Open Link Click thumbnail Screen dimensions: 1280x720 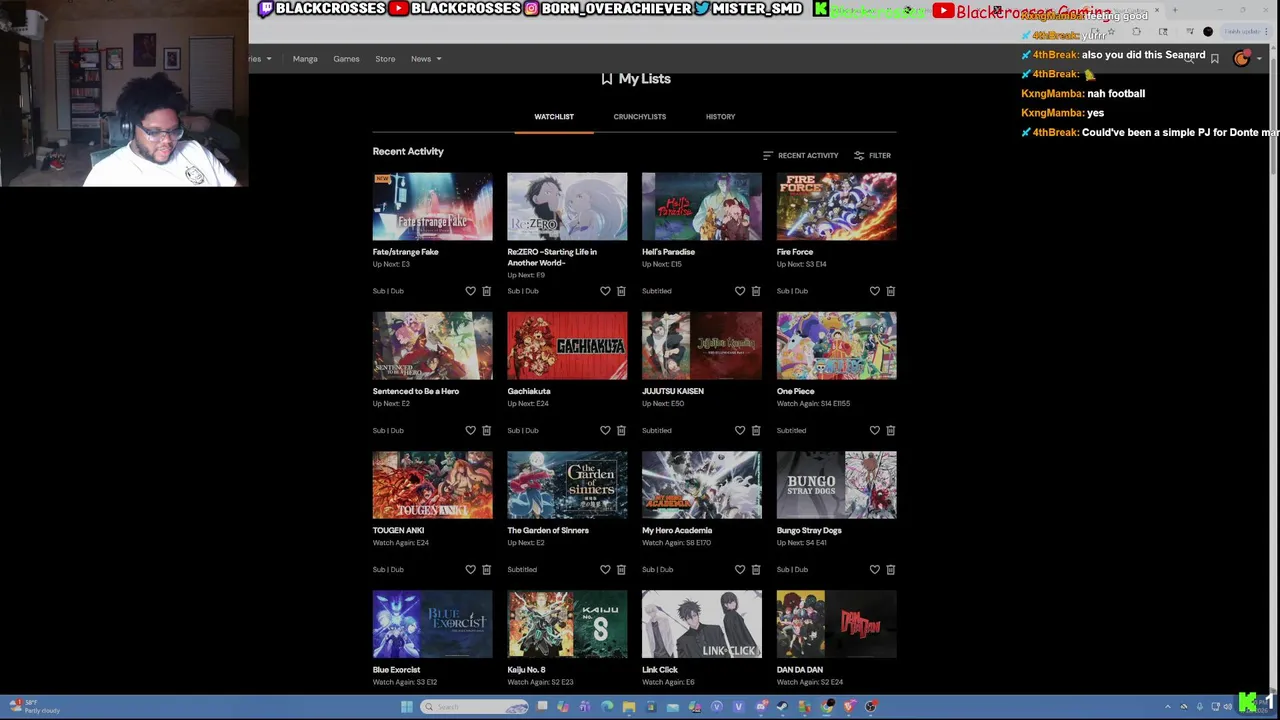pos(702,624)
